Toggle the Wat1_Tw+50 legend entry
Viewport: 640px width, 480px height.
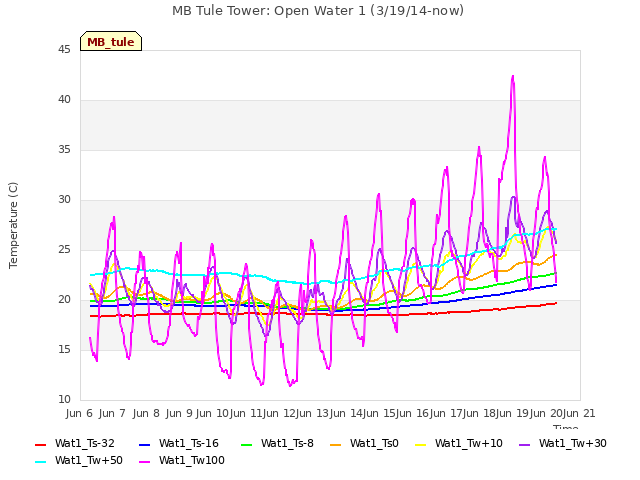79,461
